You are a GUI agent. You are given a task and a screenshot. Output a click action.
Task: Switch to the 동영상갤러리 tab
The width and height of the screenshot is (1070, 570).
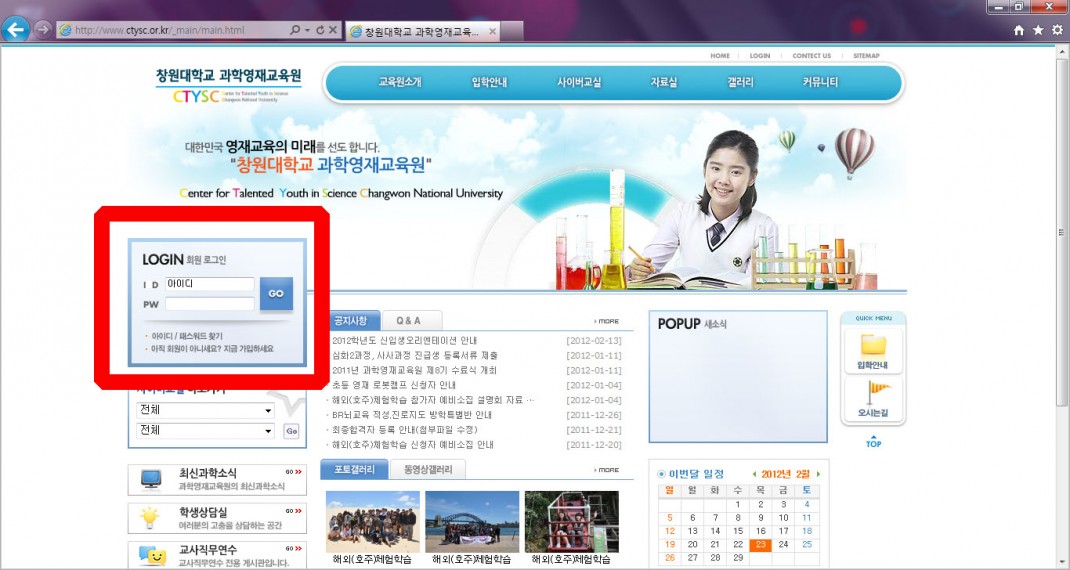click(427, 470)
